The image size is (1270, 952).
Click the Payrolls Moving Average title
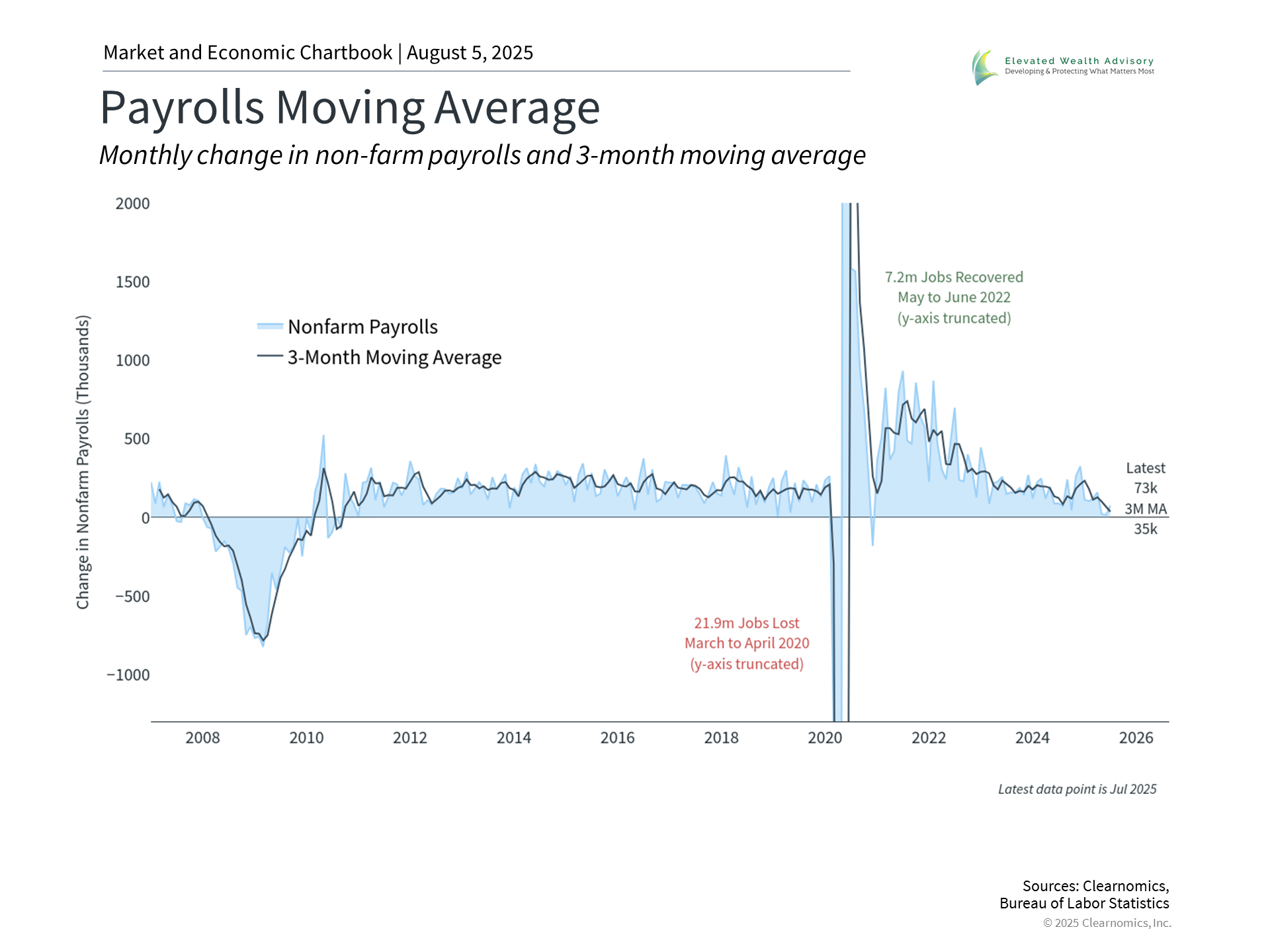pos(349,108)
